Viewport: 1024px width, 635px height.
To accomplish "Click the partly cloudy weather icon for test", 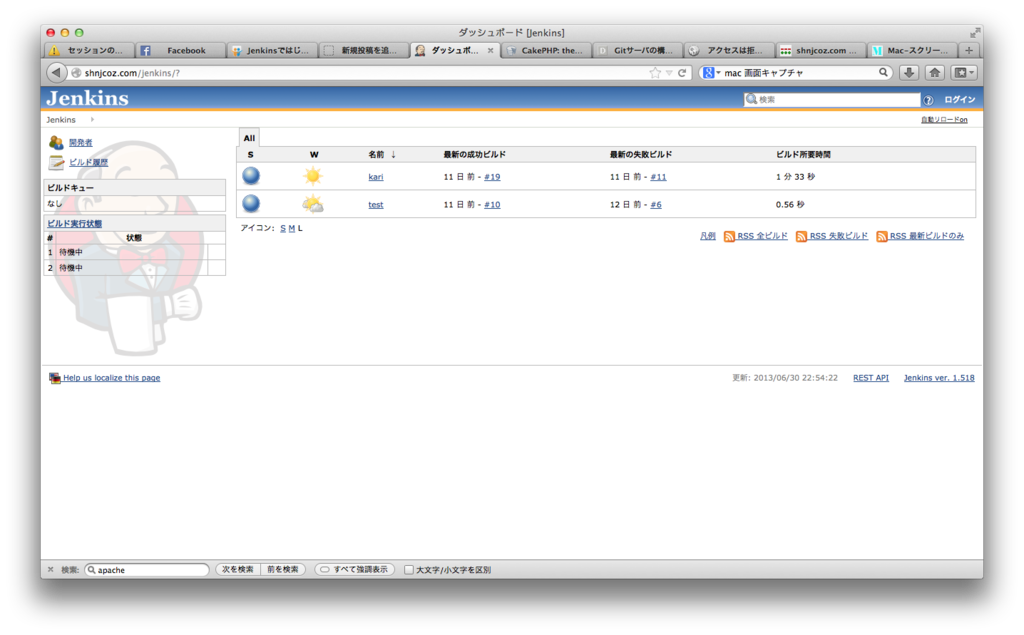I will pyautogui.click(x=313, y=204).
